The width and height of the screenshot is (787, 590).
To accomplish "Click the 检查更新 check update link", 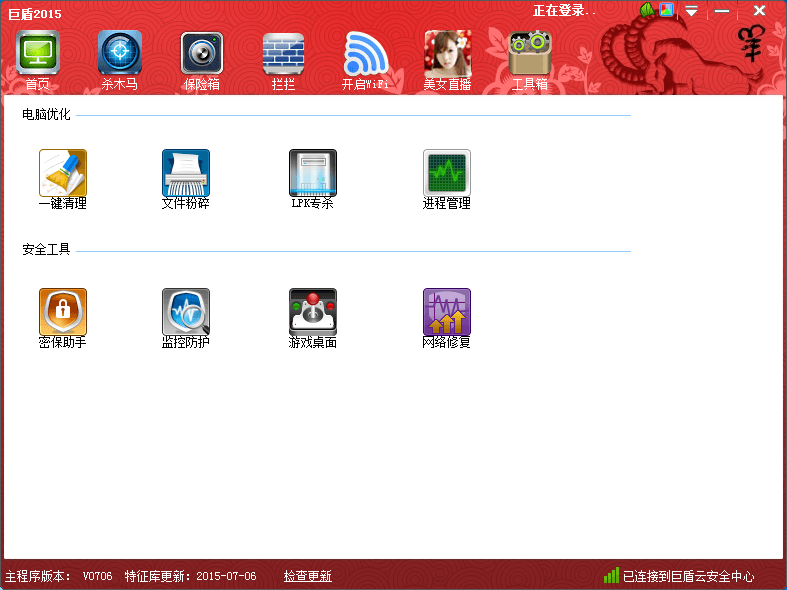I will (x=308, y=576).
